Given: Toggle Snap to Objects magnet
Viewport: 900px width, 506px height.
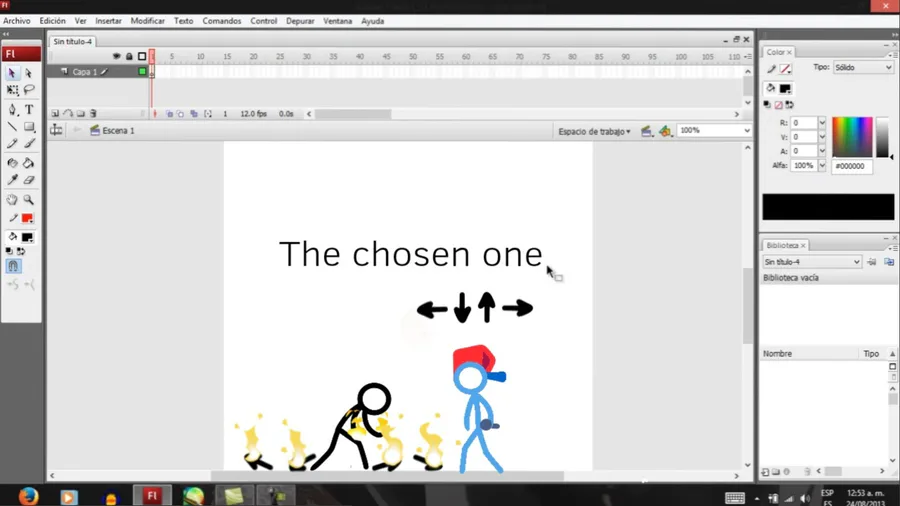Looking at the screenshot, I should point(13,266).
